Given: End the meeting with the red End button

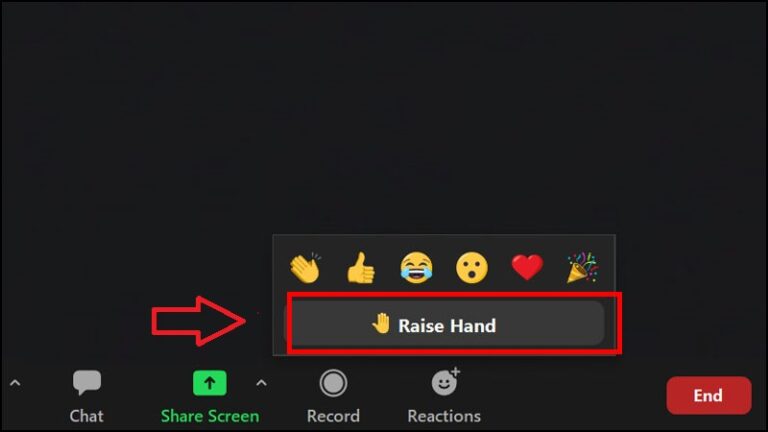Looking at the screenshot, I should pyautogui.click(x=709, y=395).
